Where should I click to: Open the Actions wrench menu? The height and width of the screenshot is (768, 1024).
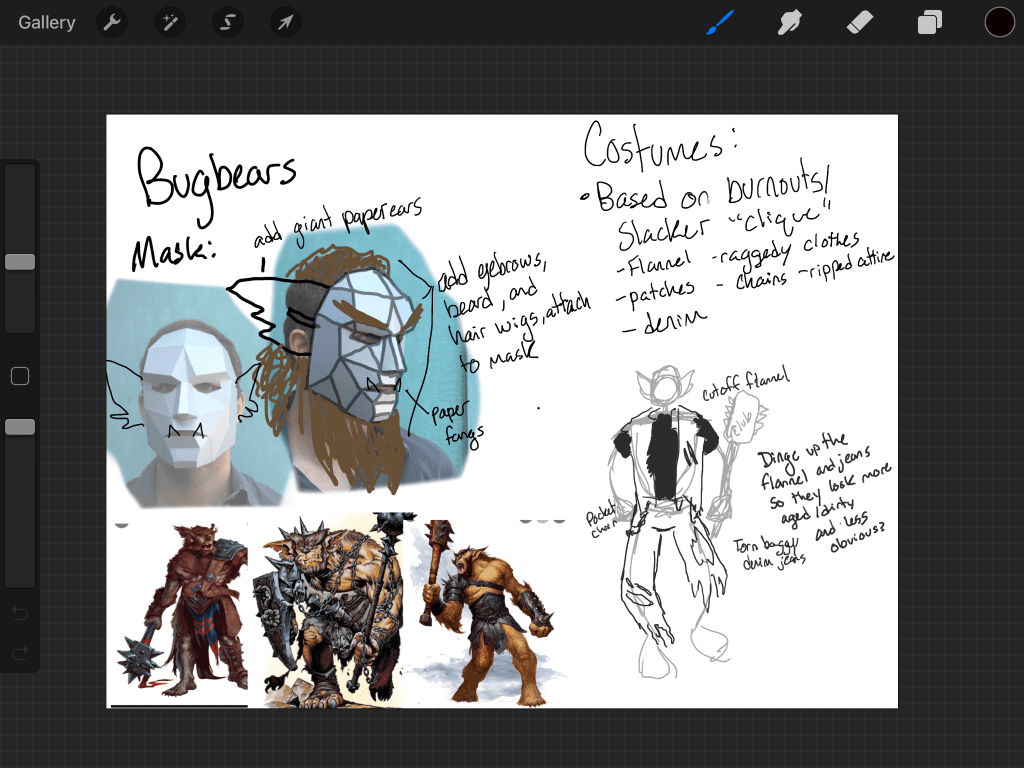112,22
